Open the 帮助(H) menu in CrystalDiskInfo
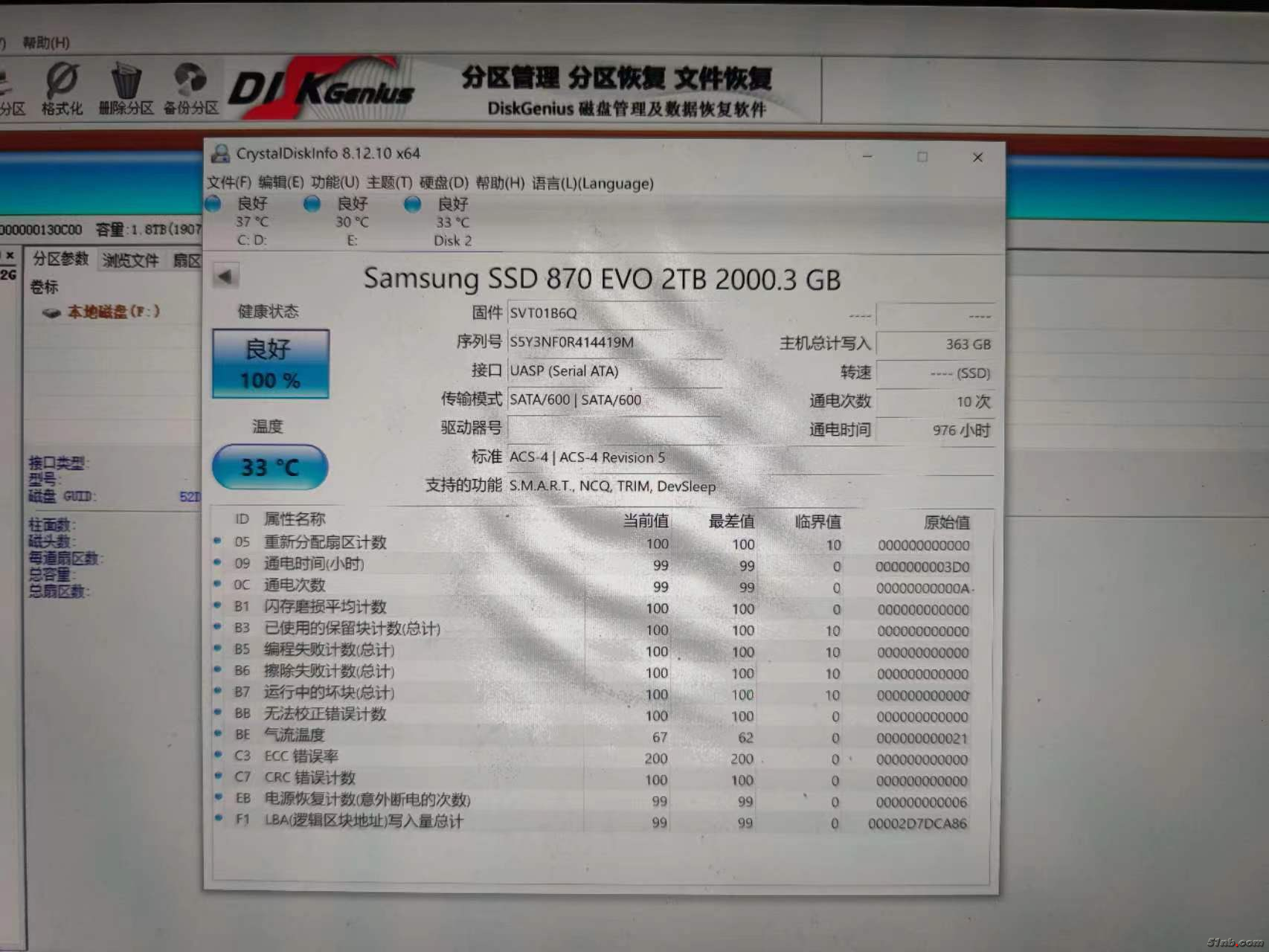This screenshot has width=1269, height=952. point(501,183)
